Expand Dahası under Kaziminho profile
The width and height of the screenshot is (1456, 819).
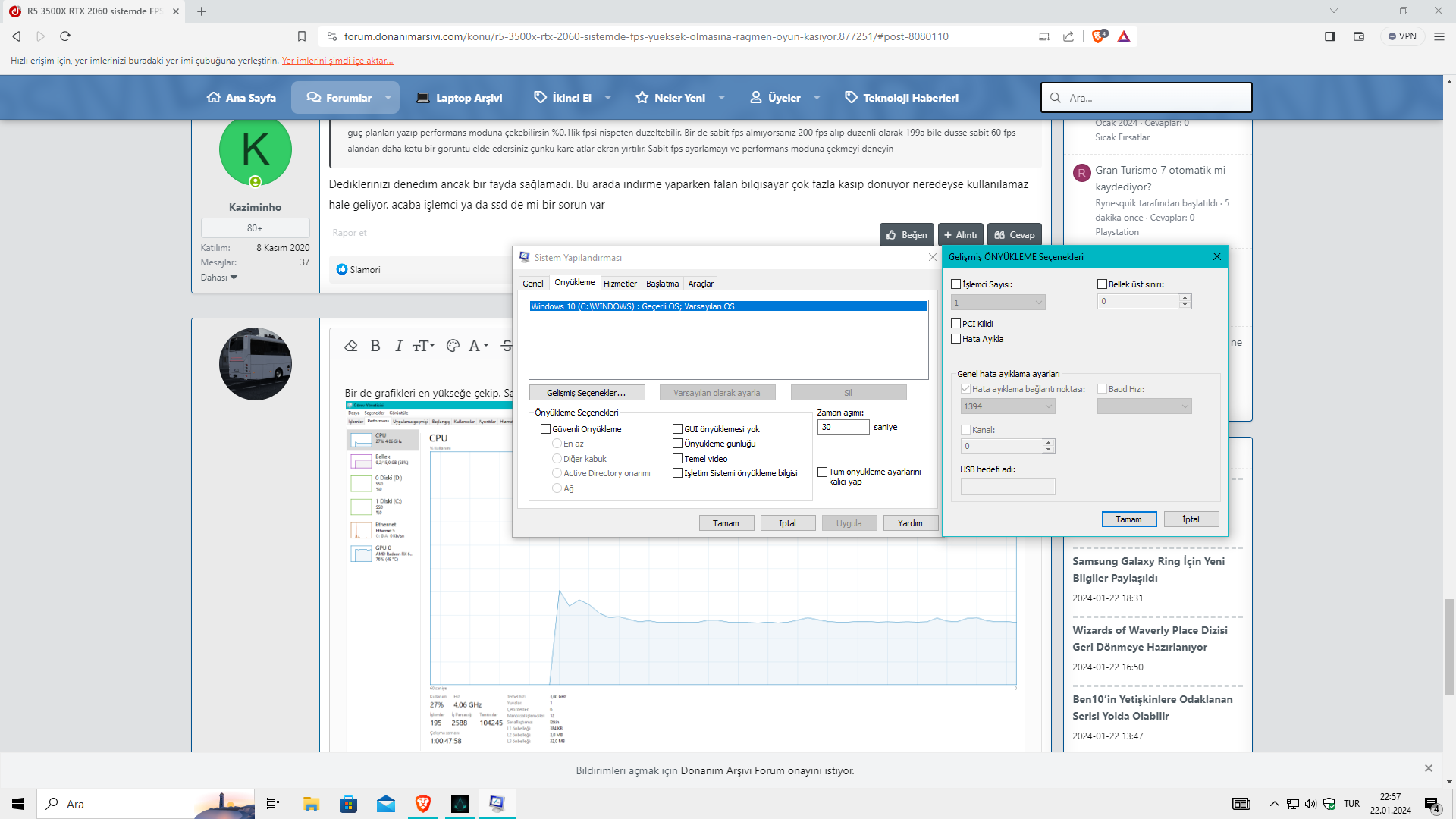[219, 278]
